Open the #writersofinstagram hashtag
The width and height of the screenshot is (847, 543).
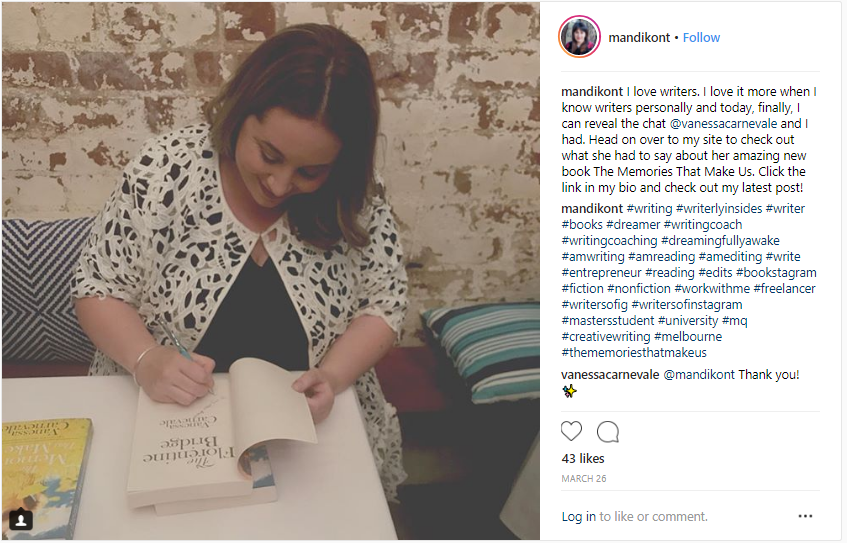(687, 304)
